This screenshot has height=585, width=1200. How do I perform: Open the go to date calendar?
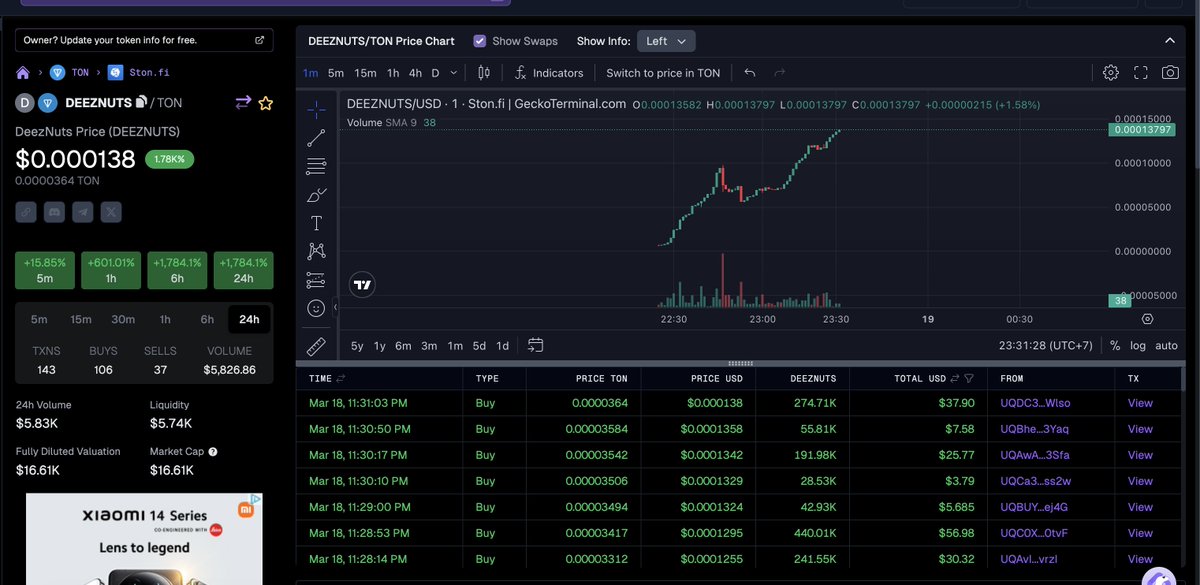(x=535, y=345)
